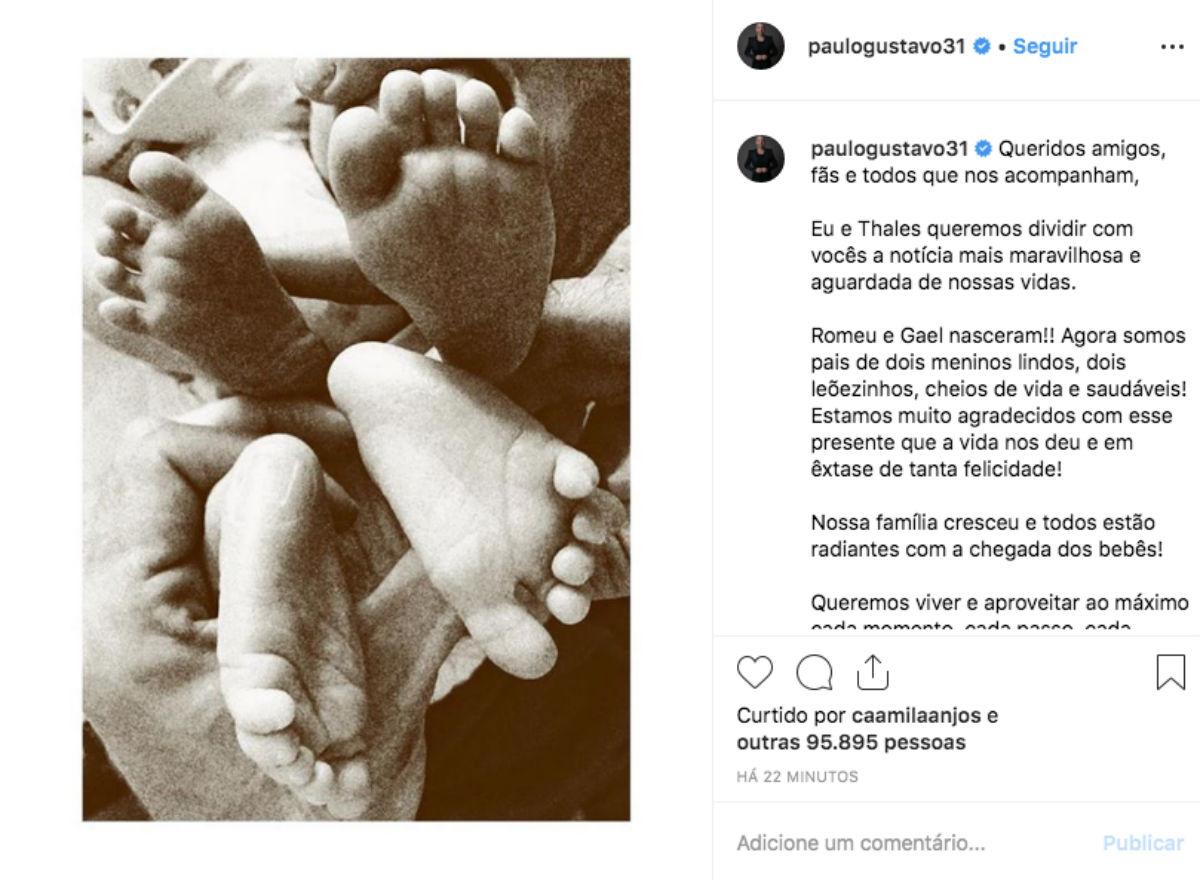Open the three-dot more options menu
The image size is (1200, 880).
1171,47
